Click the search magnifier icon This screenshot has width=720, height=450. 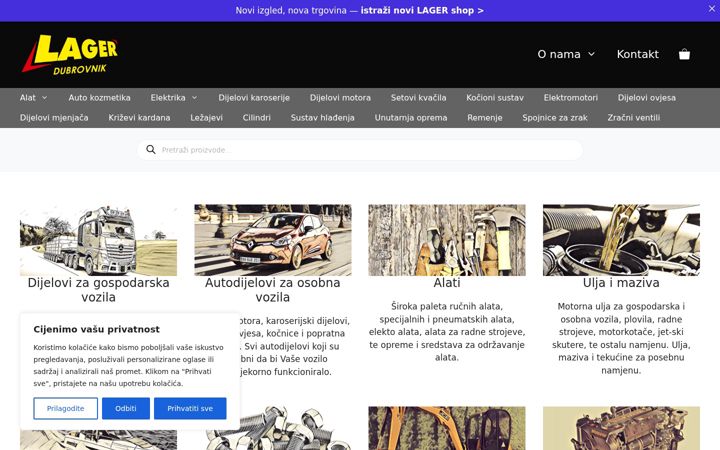click(x=151, y=150)
